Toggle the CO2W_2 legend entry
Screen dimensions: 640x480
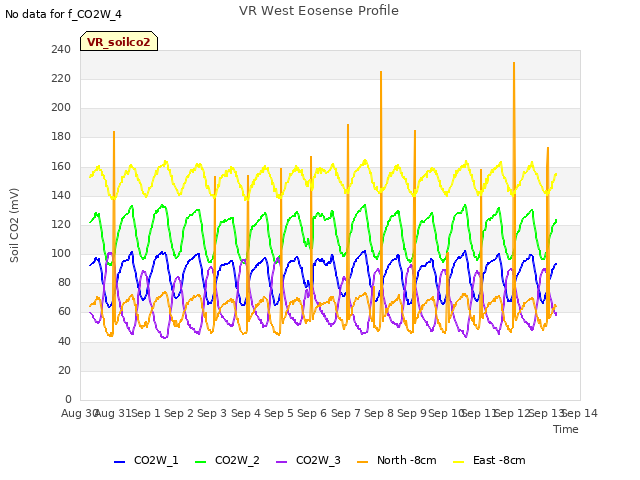[227, 461]
